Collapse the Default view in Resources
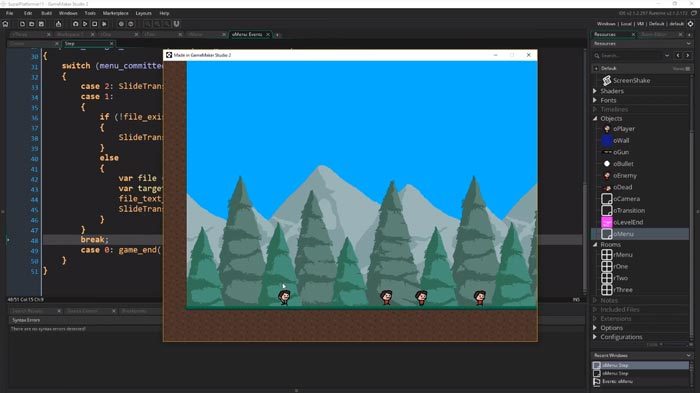The image size is (700, 393). coord(596,68)
